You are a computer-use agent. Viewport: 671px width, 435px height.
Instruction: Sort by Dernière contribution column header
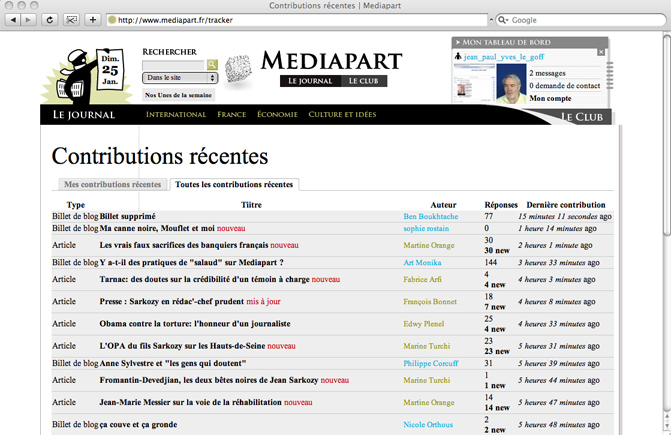[566, 205]
